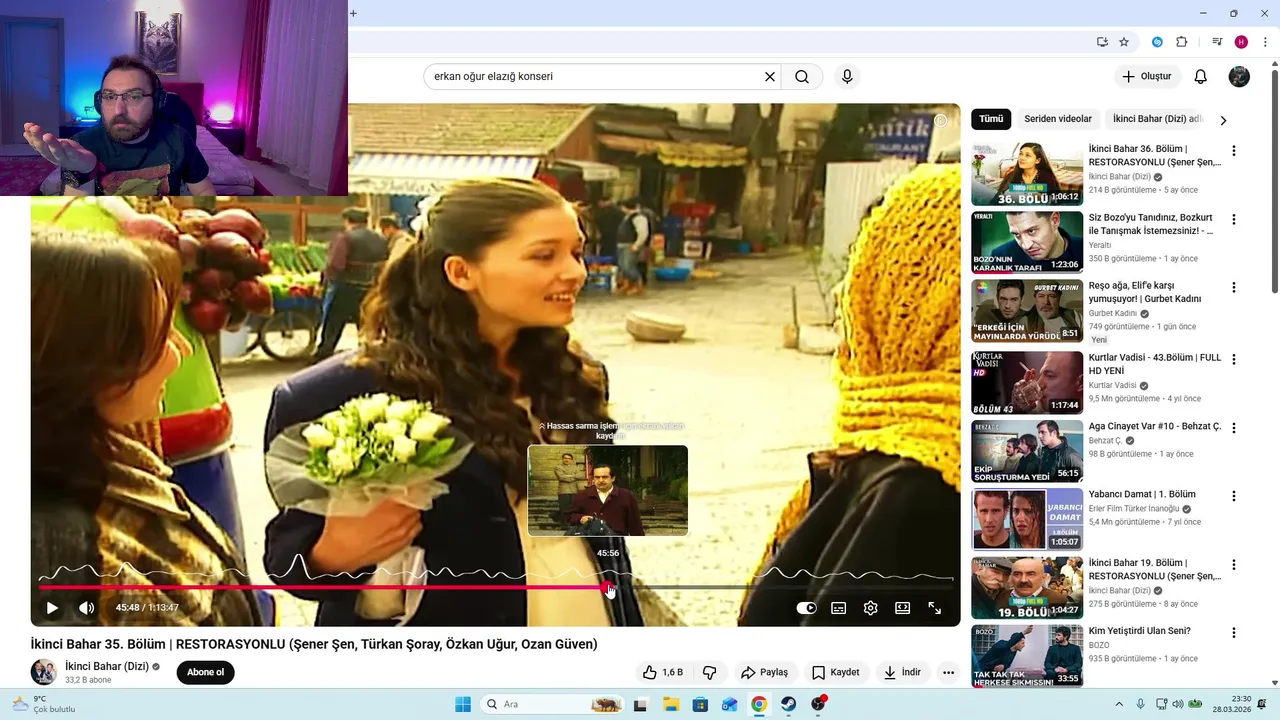Screen dimensions: 1280x720
Task: Open the Chrome three-dot menu
Action: point(1265,42)
